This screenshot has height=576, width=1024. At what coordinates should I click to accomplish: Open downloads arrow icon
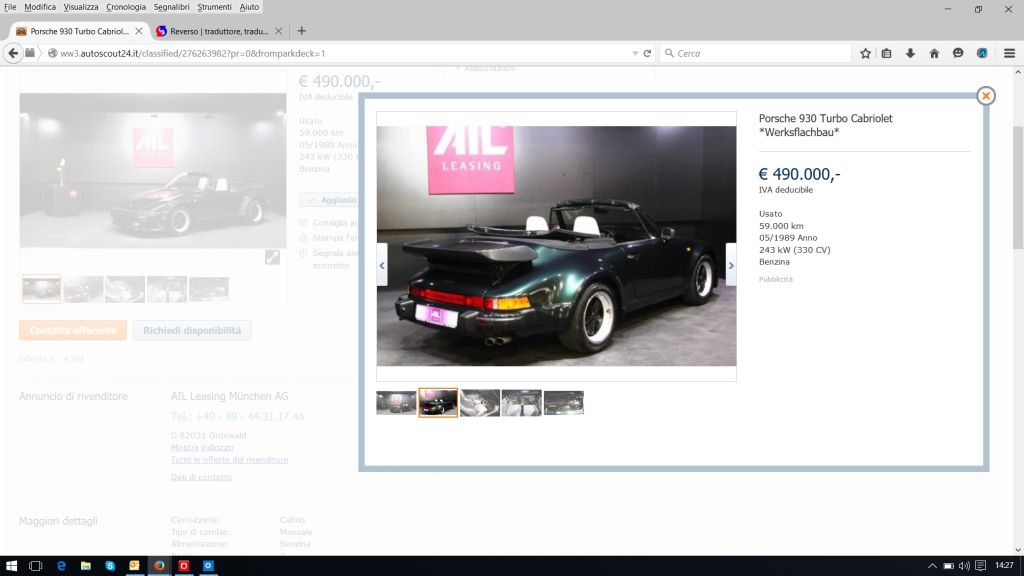point(910,54)
